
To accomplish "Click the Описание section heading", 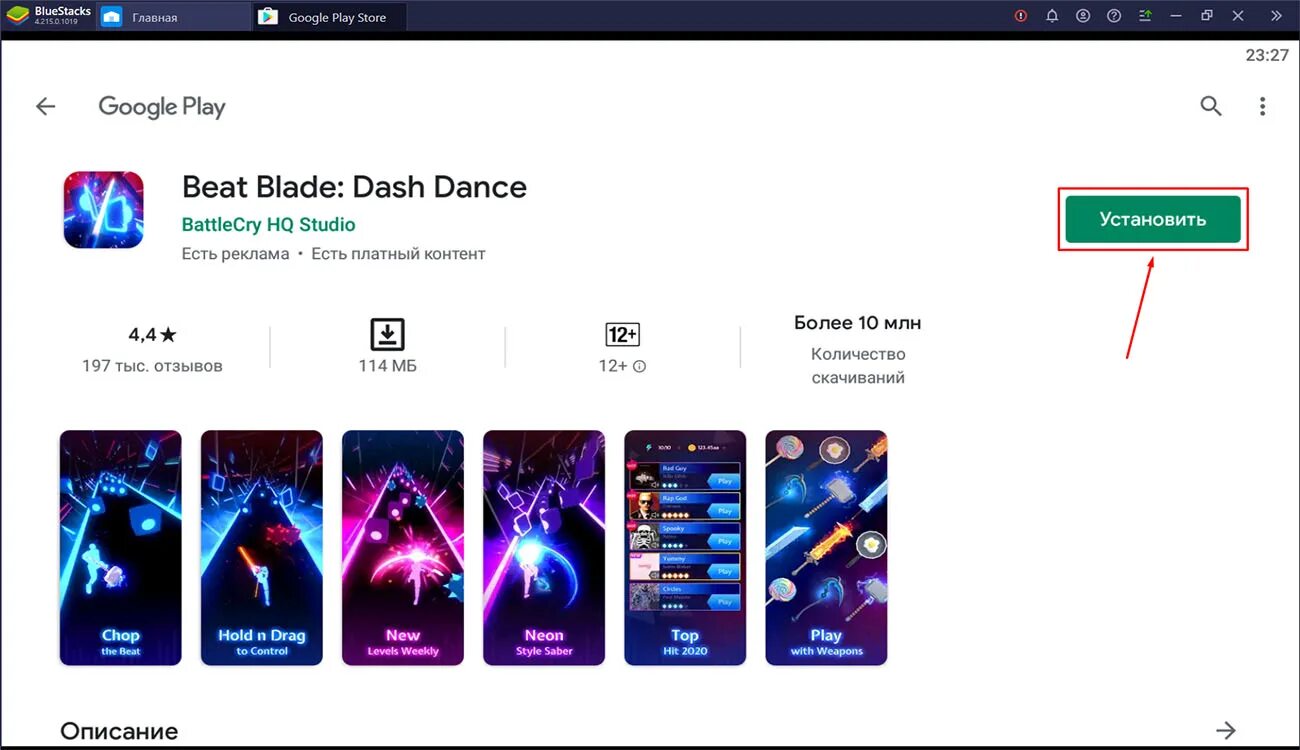I will click(x=119, y=731).
